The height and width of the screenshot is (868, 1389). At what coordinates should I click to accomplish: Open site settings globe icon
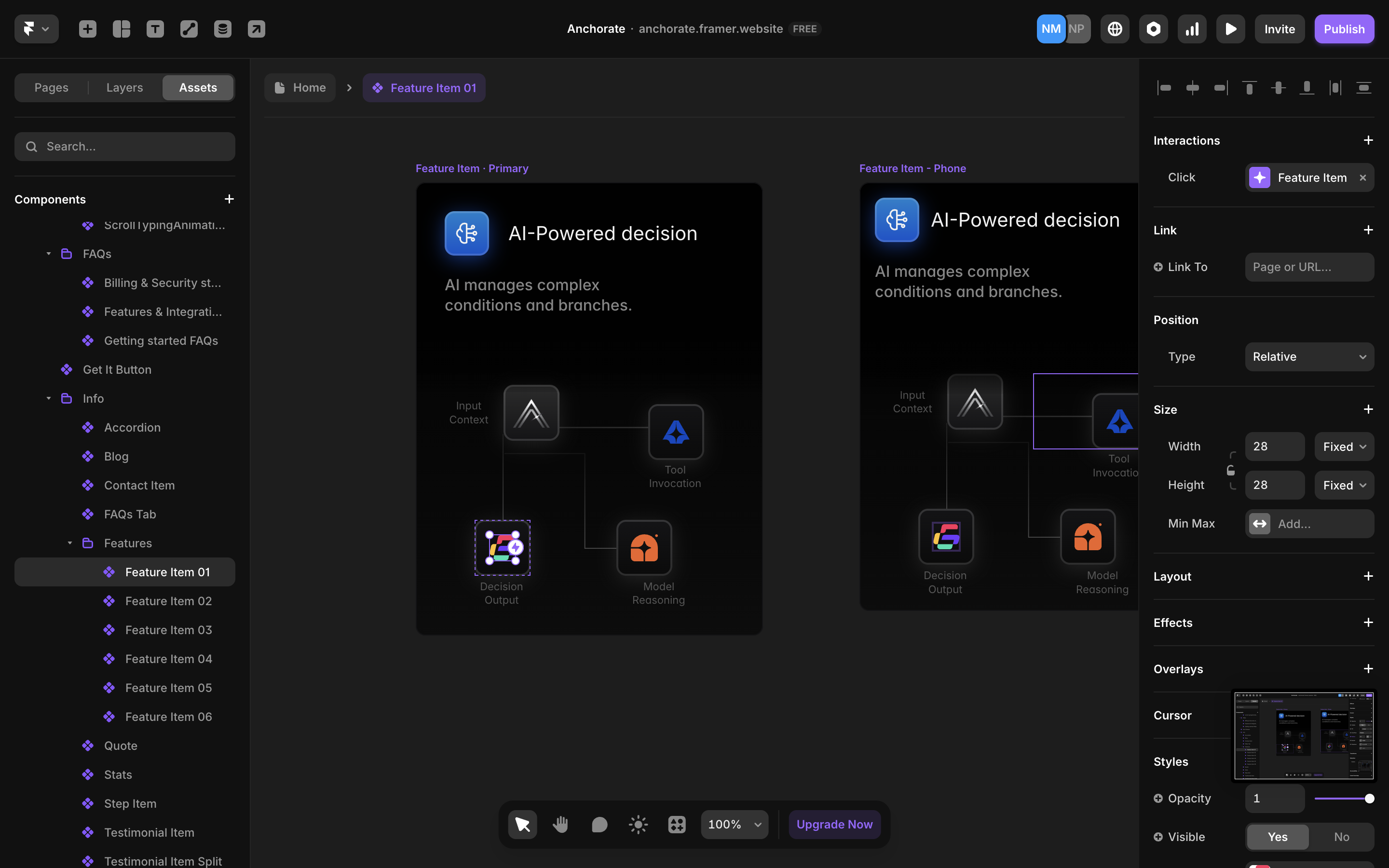pyautogui.click(x=1115, y=29)
